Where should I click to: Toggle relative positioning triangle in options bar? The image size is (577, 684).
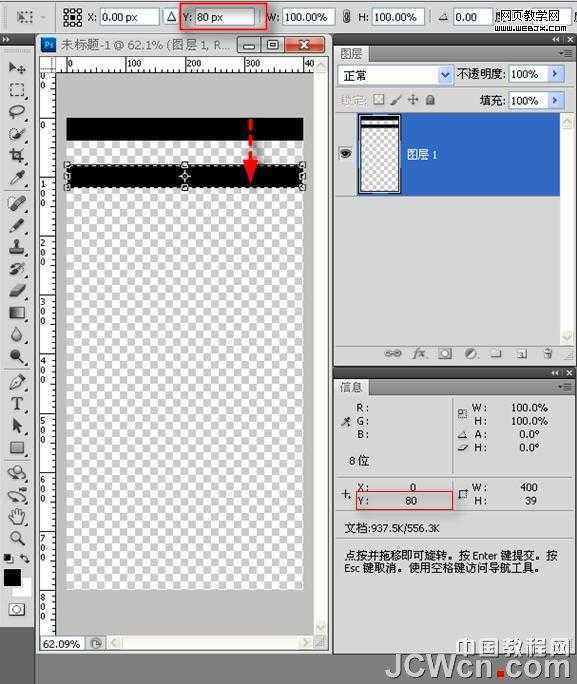tap(171, 17)
